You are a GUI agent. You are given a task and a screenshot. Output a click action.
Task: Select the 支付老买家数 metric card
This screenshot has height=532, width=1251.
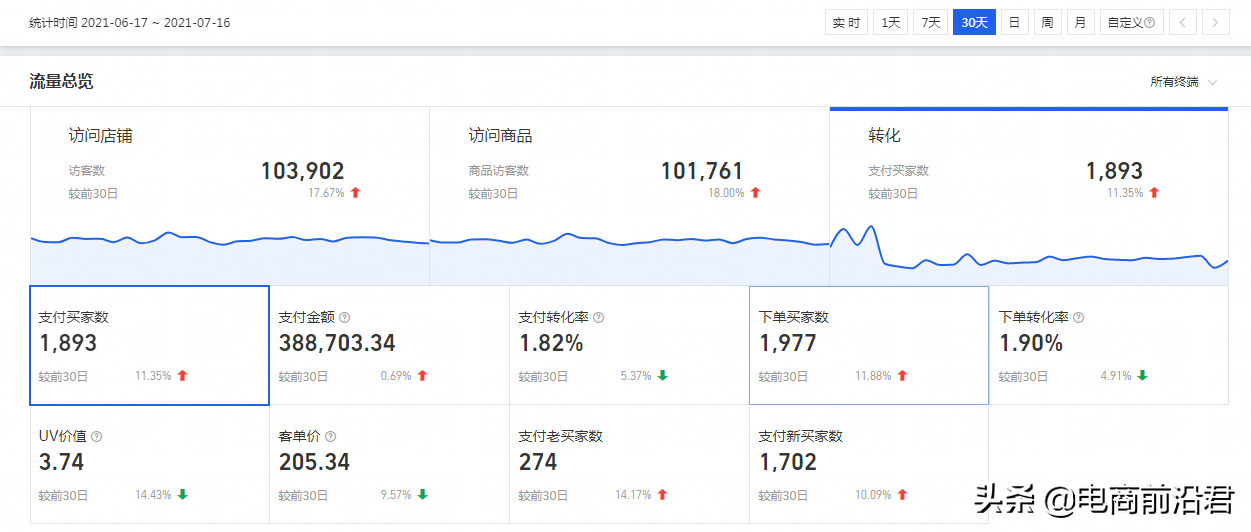[630, 464]
